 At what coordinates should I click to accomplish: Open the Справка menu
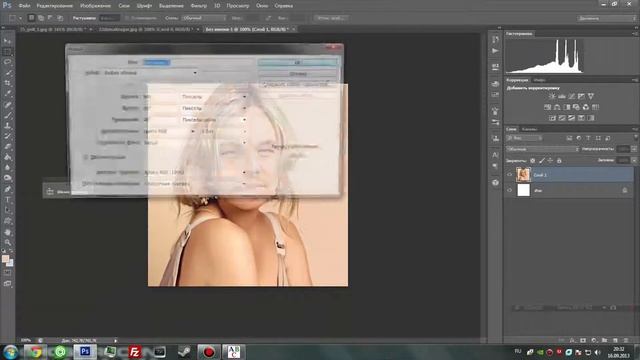tap(284, 6)
